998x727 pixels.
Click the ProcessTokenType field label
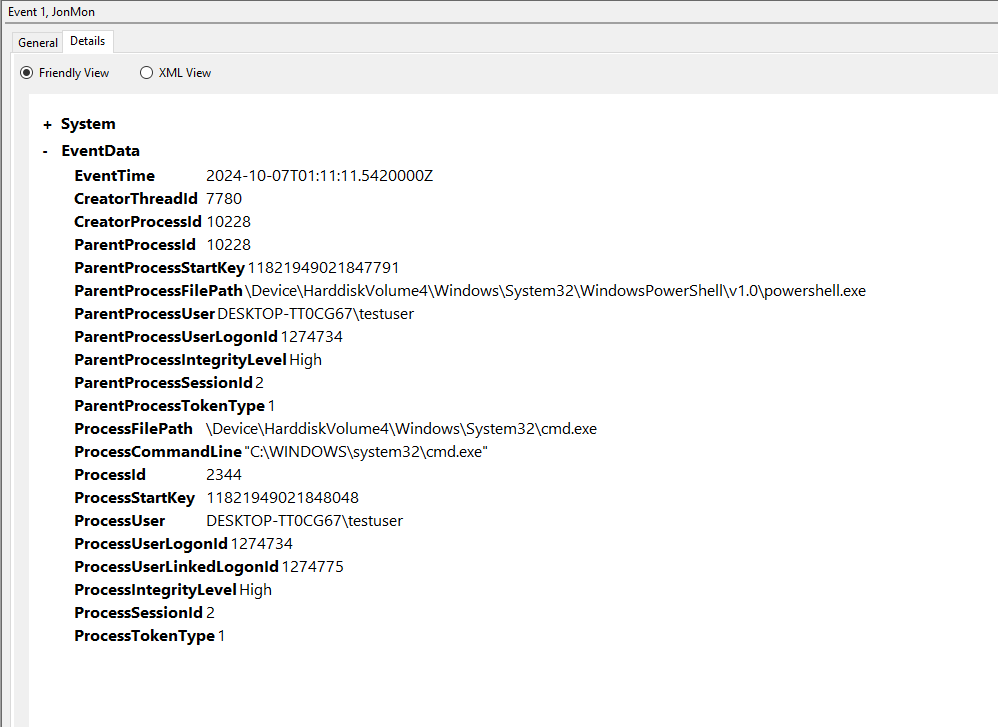pyautogui.click(x=144, y=635)
